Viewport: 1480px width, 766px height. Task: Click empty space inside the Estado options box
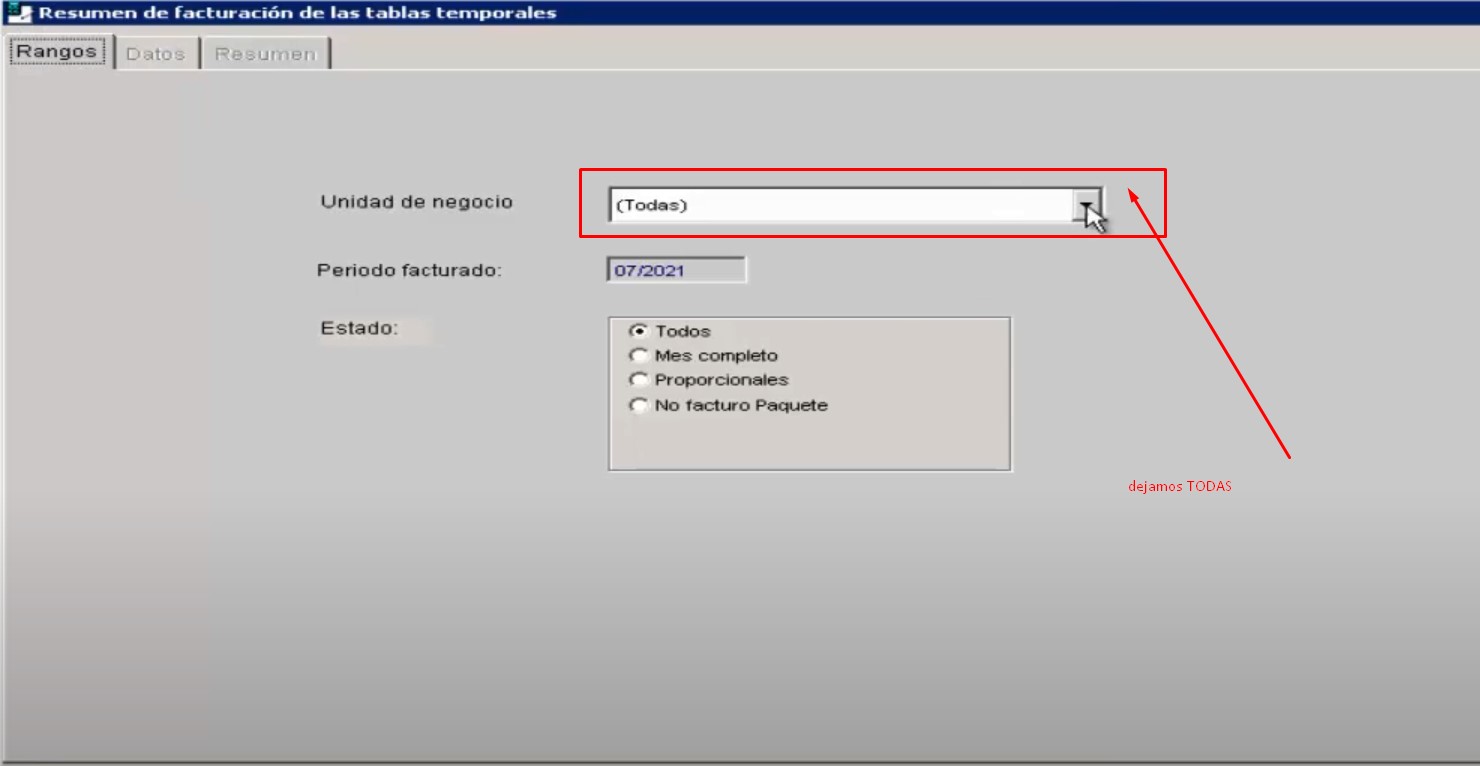click(x=900, y=440)
